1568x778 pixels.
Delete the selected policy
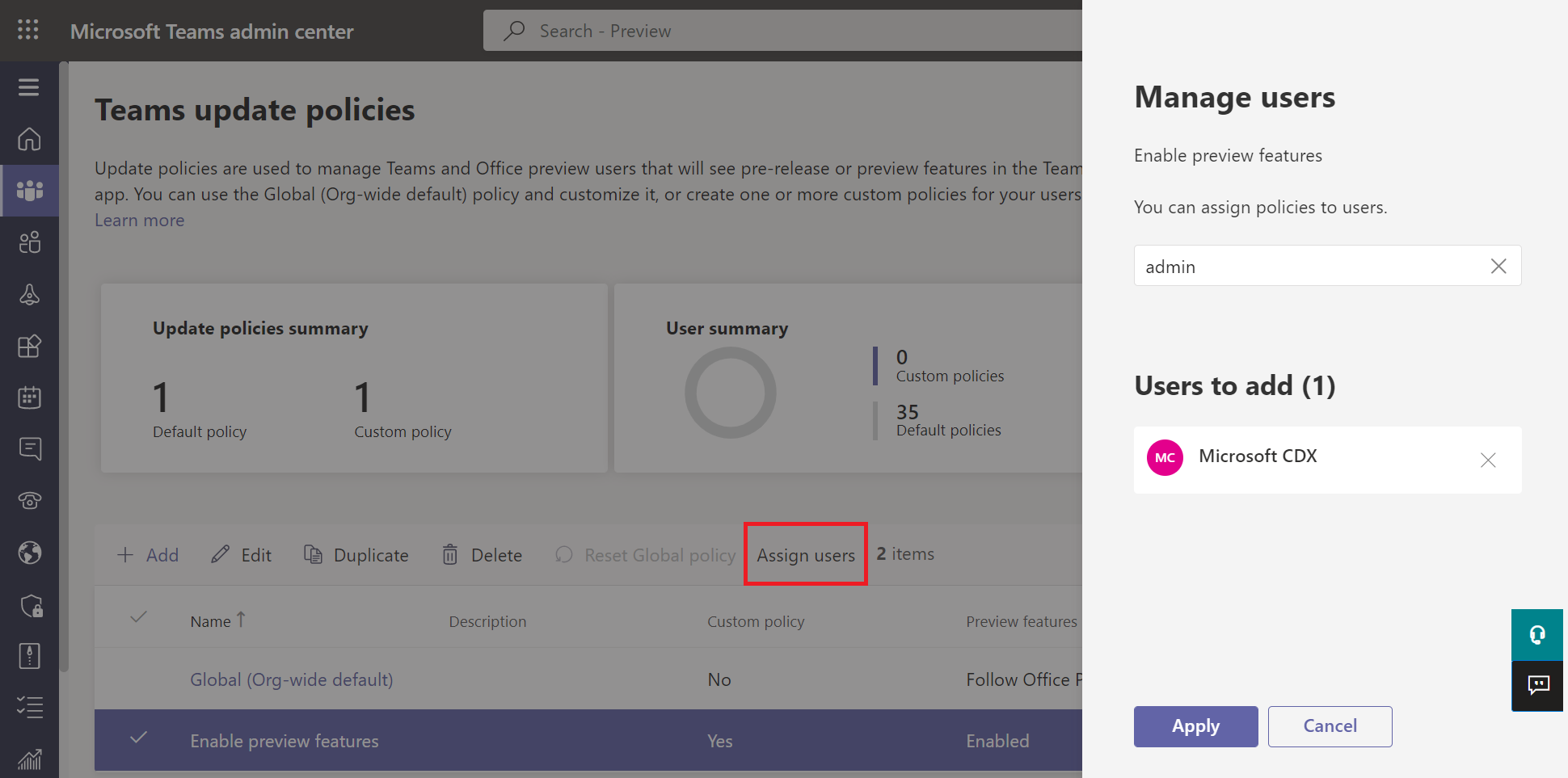click(x=482, y=555)
